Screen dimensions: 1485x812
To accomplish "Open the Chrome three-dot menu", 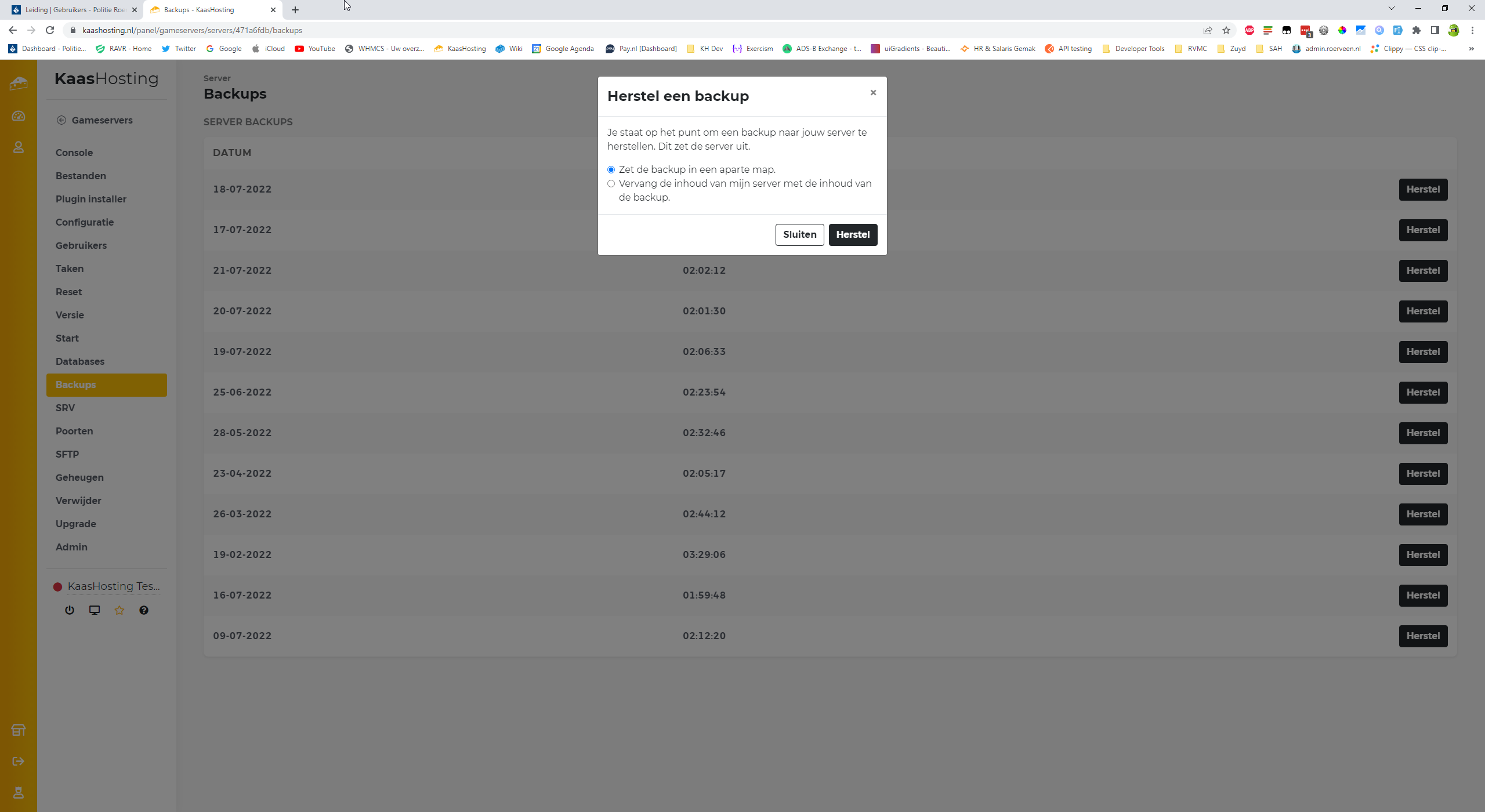I will pos(1472,30).
